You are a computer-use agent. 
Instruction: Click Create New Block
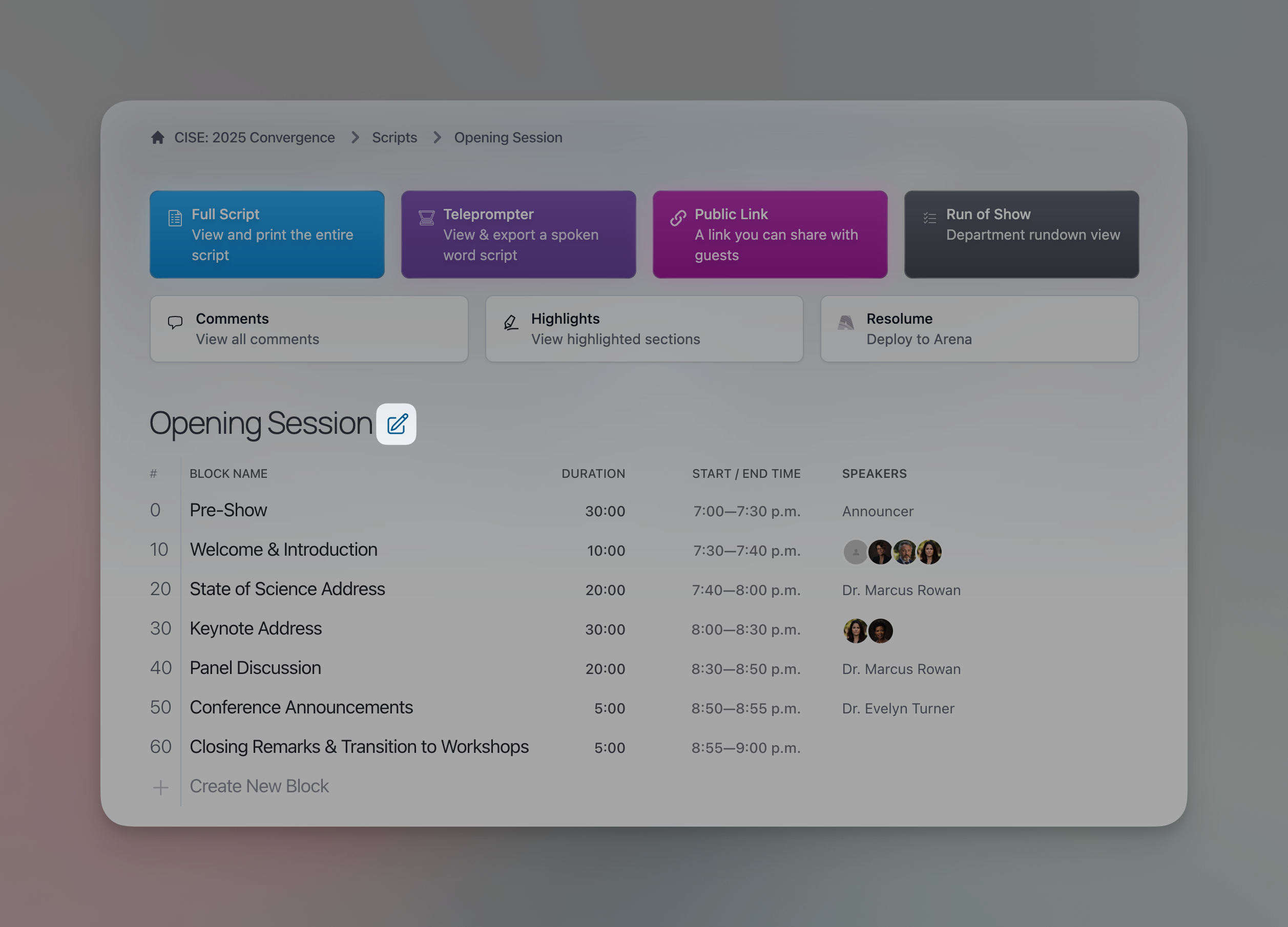(x=259, y=786)
